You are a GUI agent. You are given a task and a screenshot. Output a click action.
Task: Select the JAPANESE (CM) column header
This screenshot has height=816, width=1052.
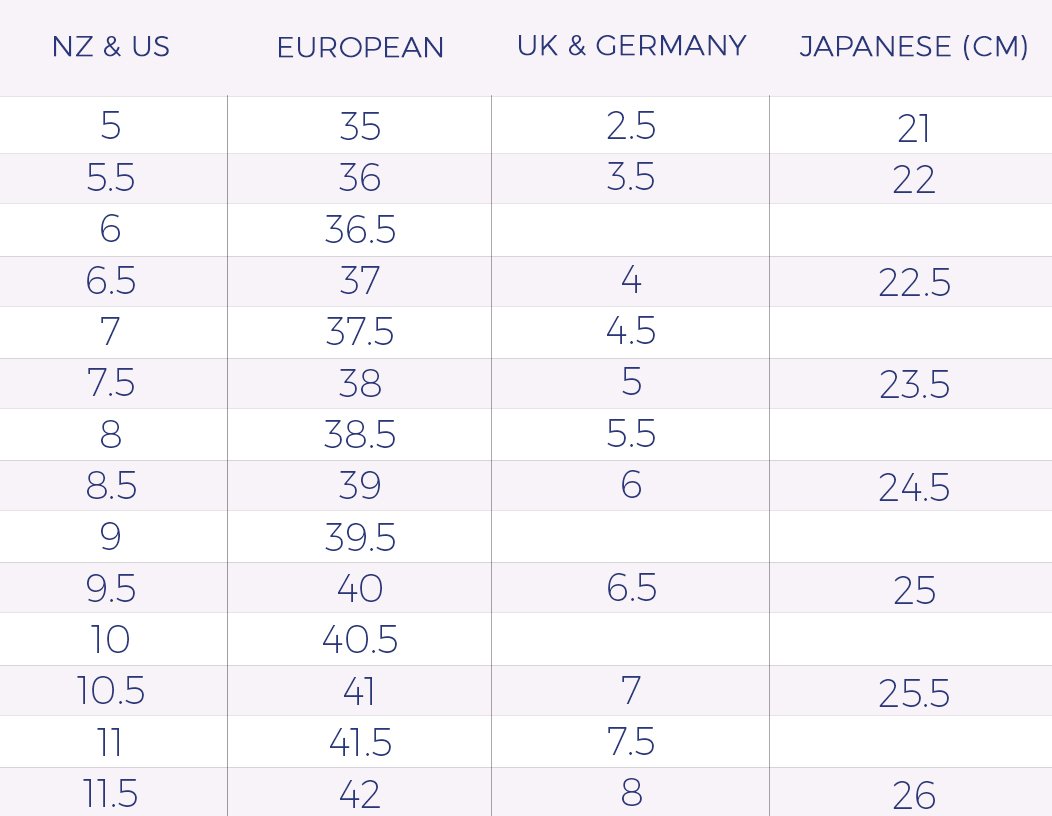(914, 47)
